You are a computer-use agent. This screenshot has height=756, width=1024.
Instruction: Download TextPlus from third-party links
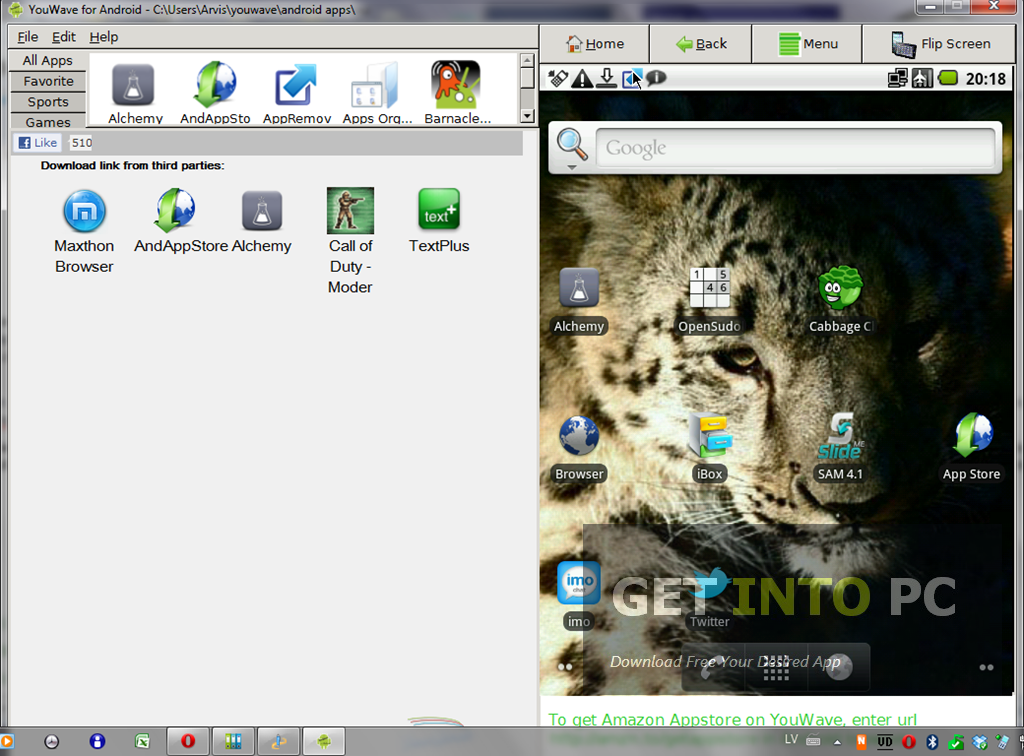click(439, 221)
